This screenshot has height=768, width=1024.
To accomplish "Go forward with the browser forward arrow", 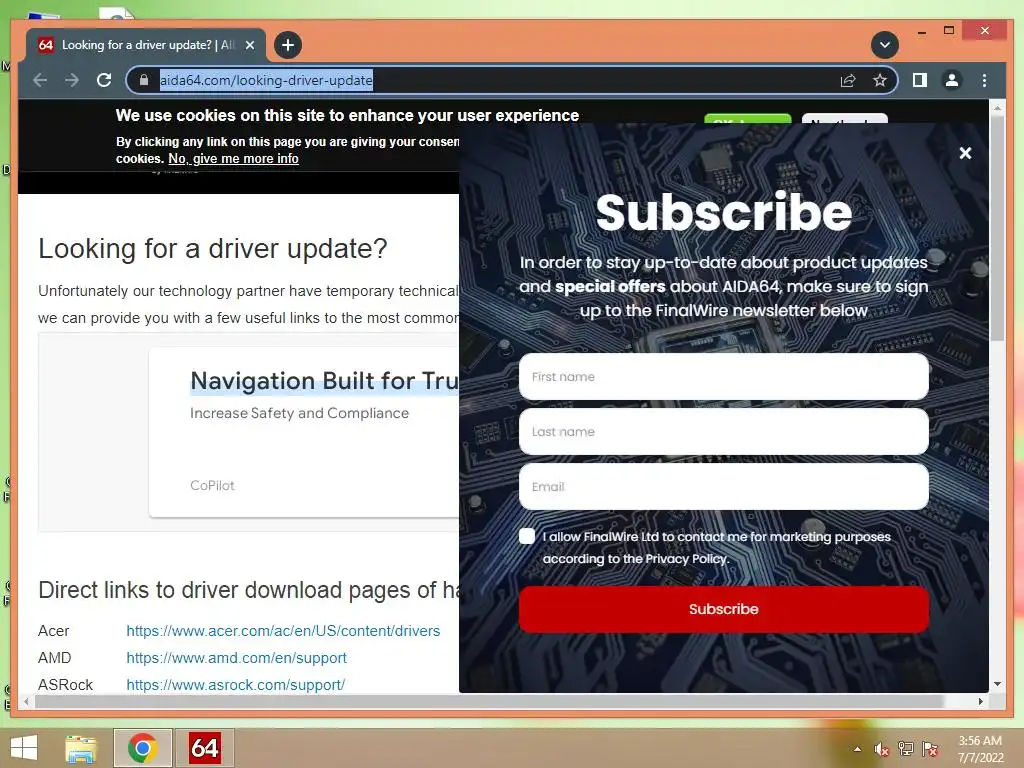I will [x=72, y=80].
